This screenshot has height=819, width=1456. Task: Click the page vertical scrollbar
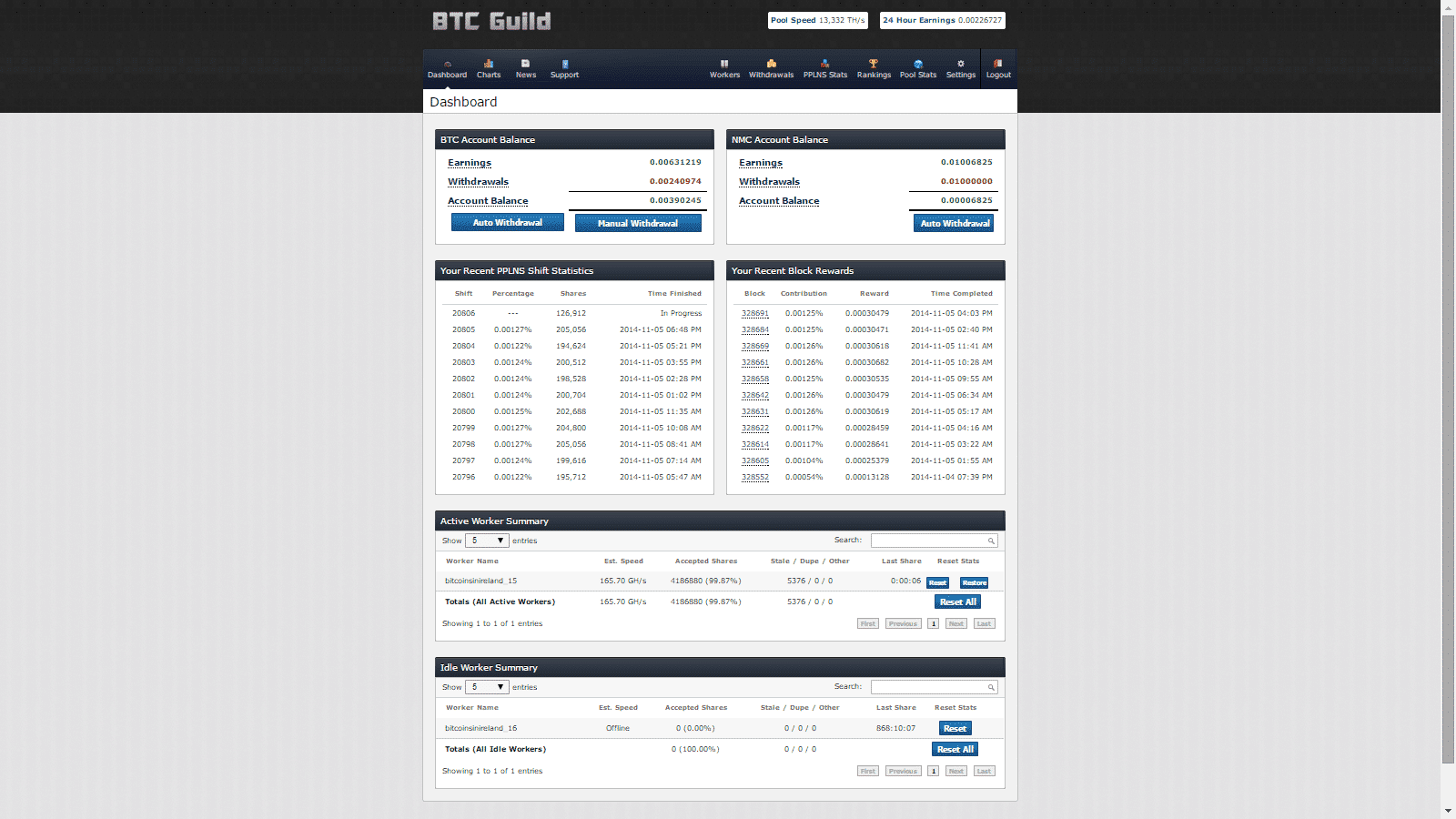(1449, 389)
